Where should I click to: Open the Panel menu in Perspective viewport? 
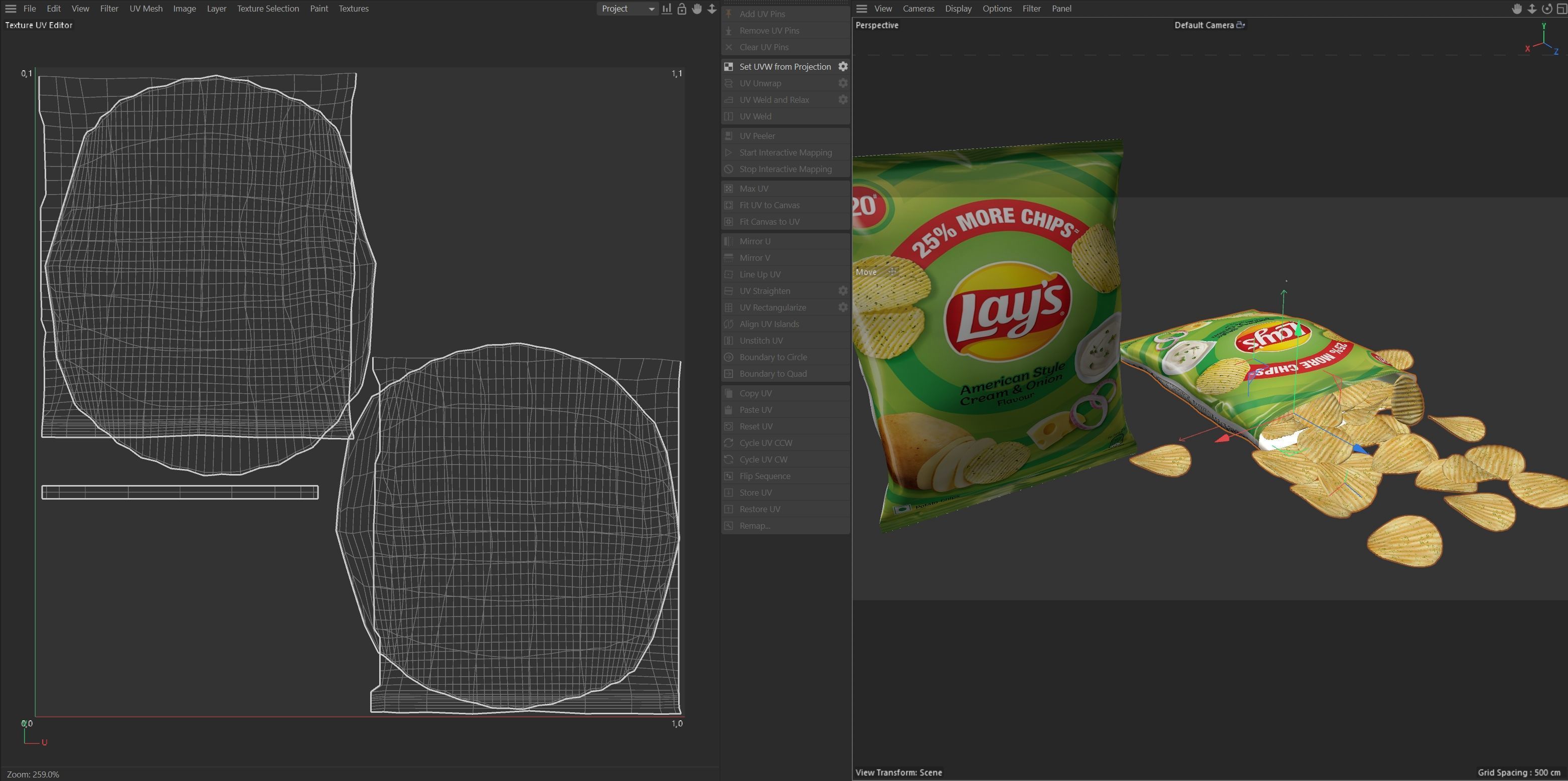tap(1061, 9)
